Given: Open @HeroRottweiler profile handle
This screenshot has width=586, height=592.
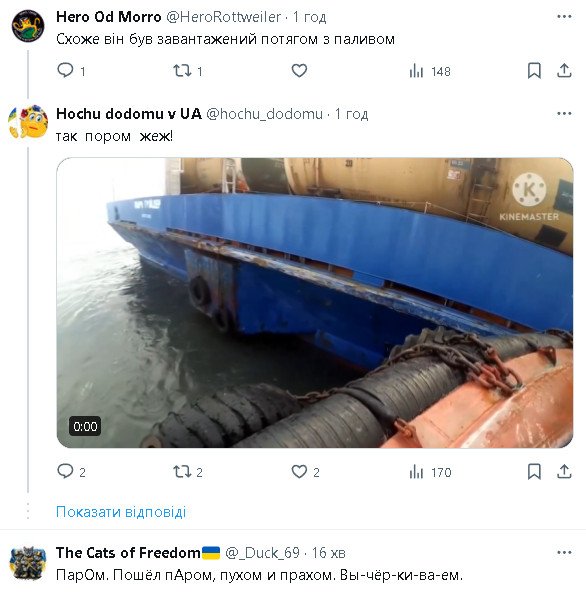Looking at the screenshot, I should tap(224, 17).
